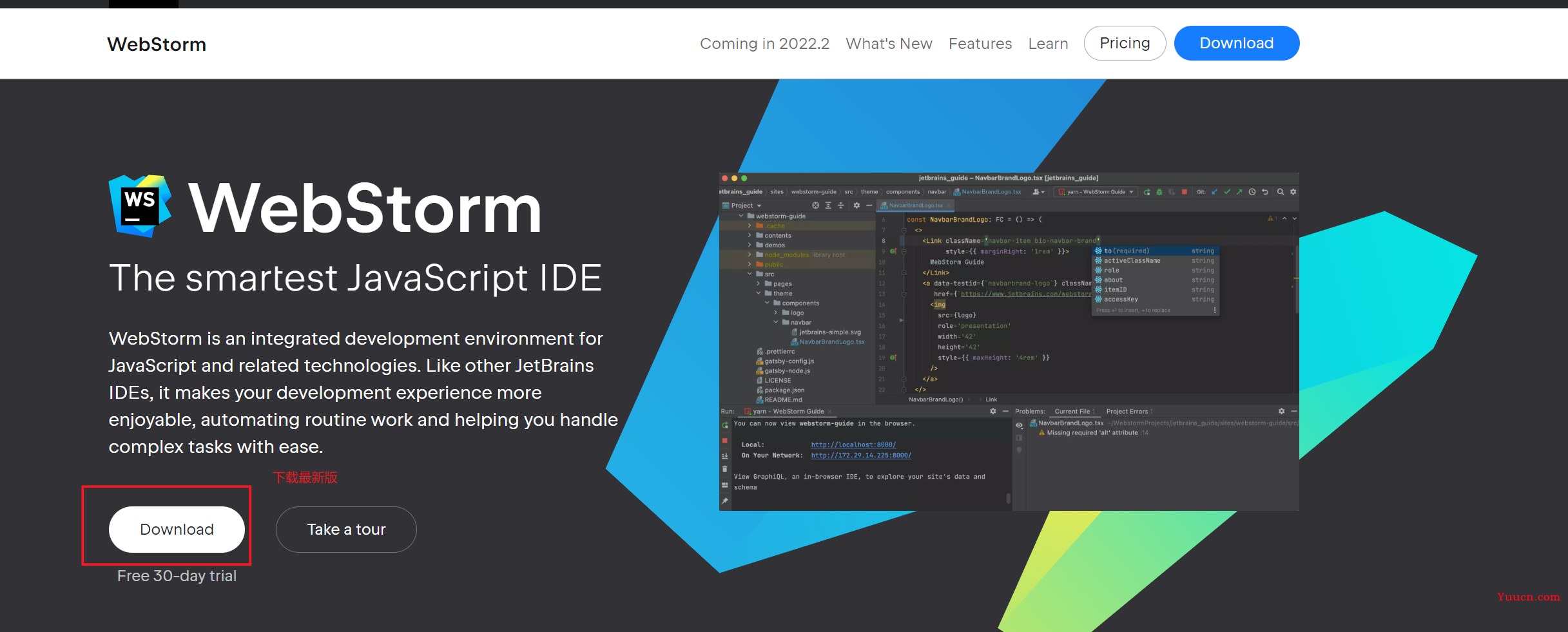Go to the What's New page
This screenshot has height=632, width=1568.
tap(889, 44)
